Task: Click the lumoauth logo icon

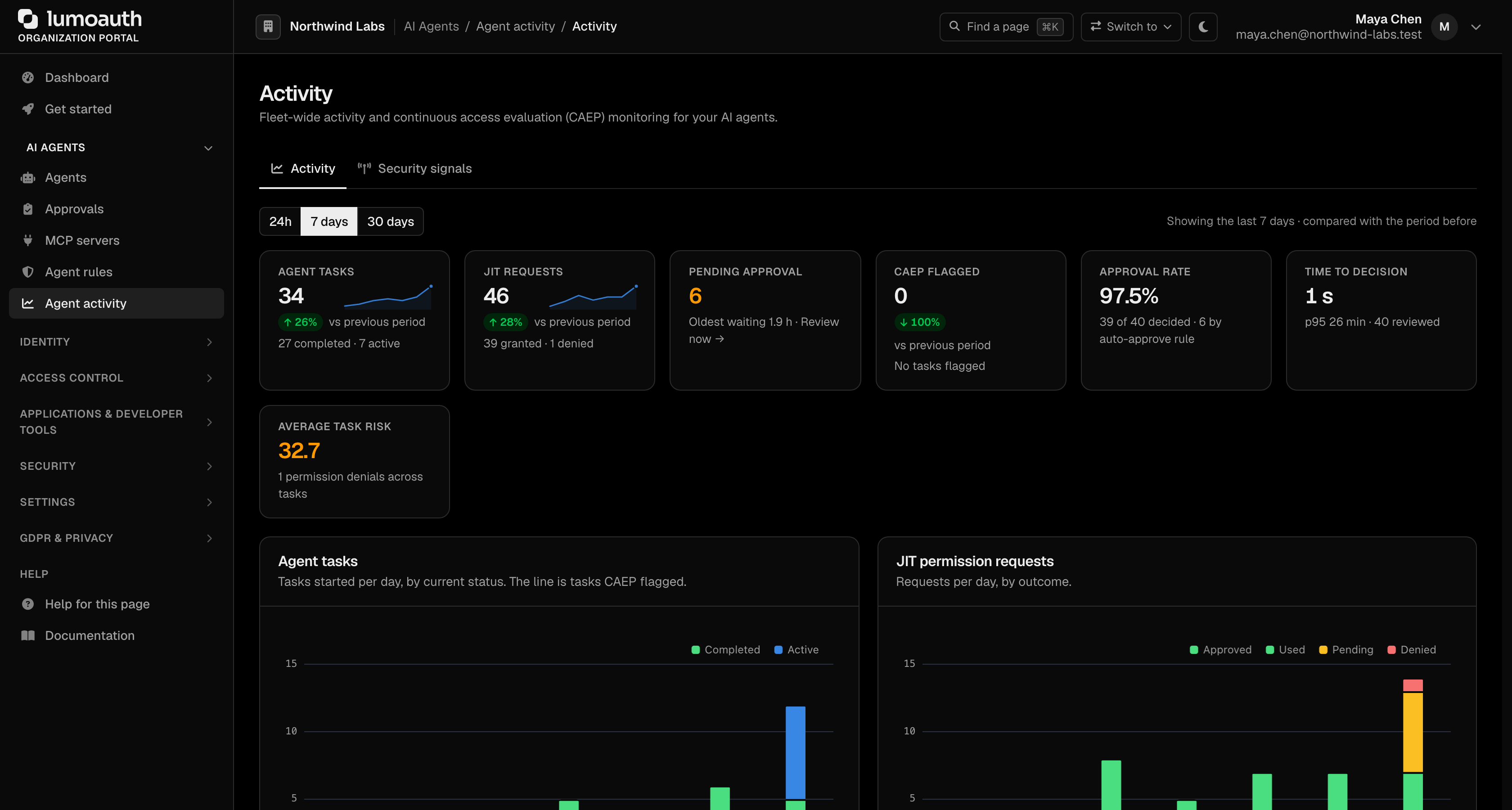Action: click(27, 19)
